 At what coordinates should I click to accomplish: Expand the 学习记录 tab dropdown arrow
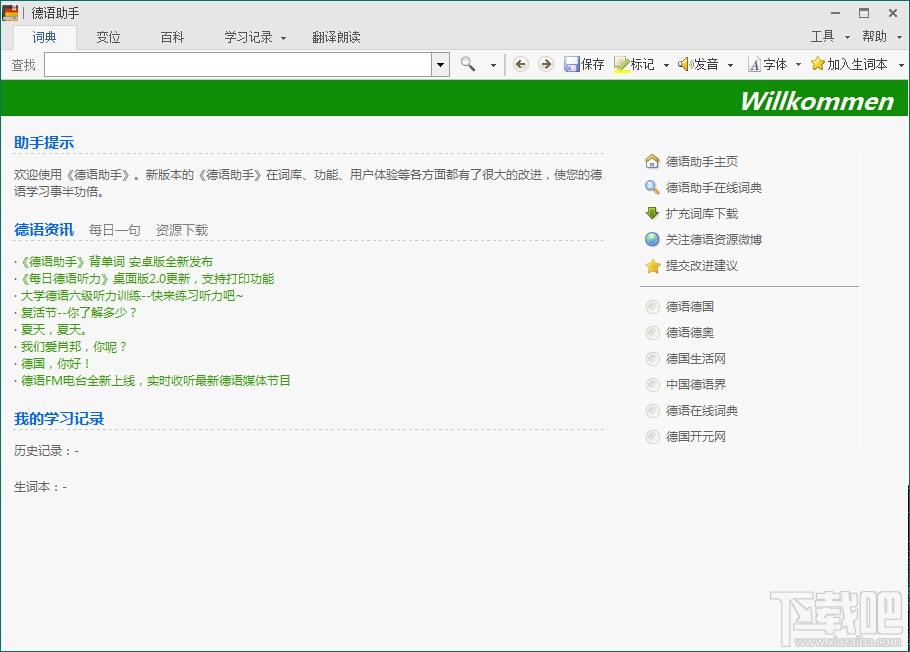point(283,38)
